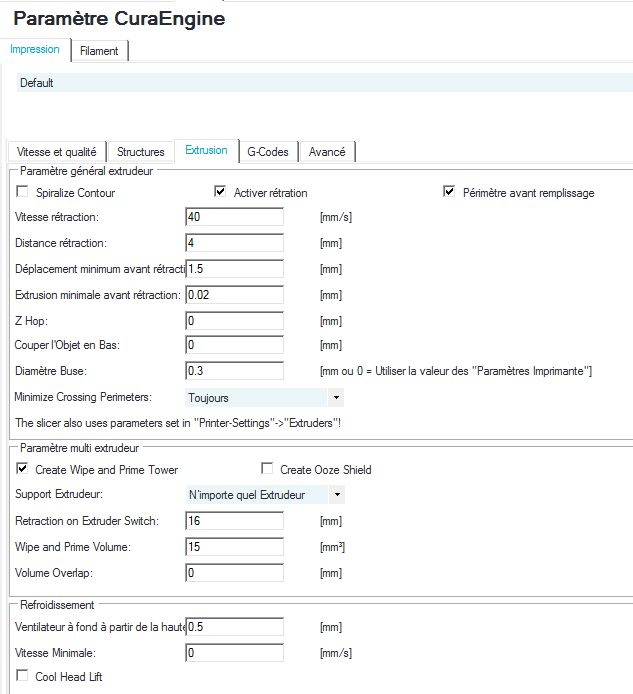633x694 pixels.
Task: Uncheck the Activer rétration checkbox
Action: 220,192
